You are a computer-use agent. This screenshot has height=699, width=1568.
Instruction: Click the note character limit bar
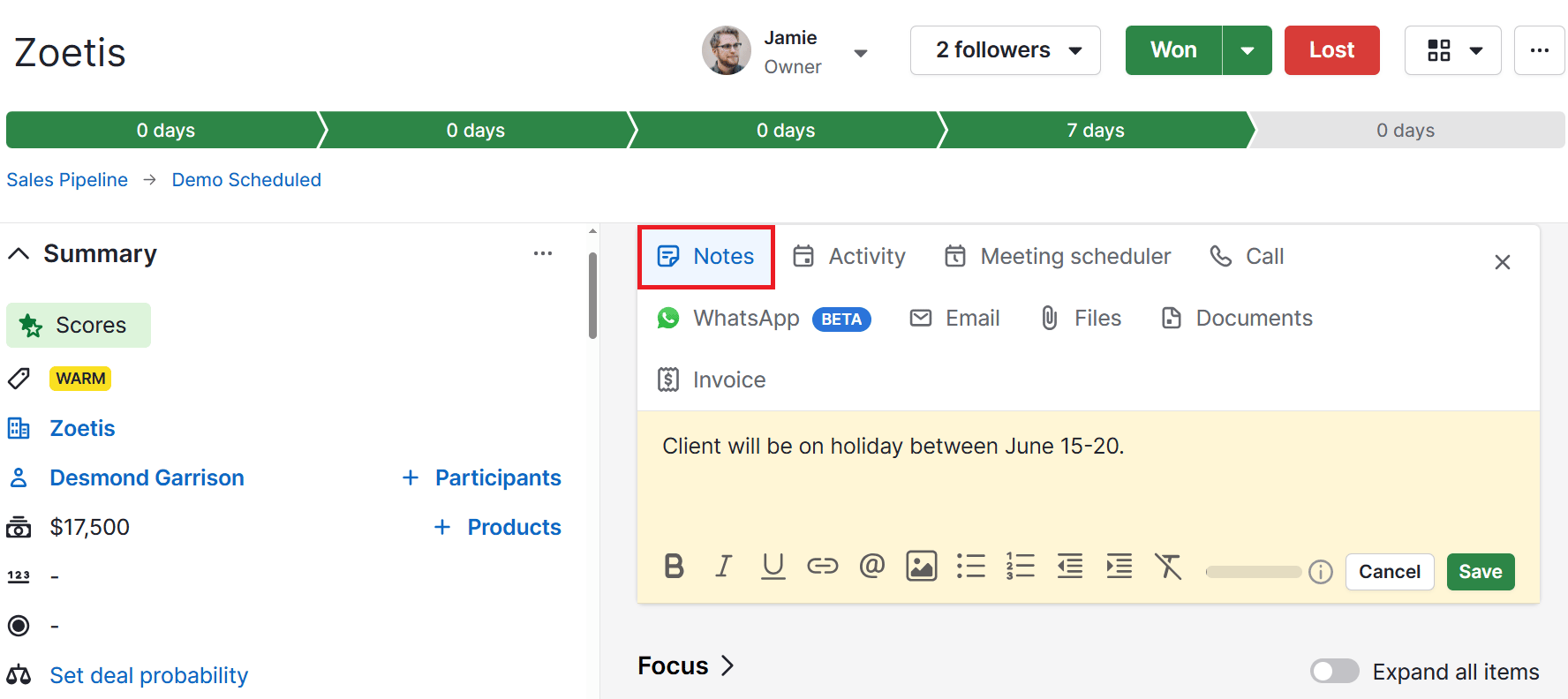(x=1254, y=572)
